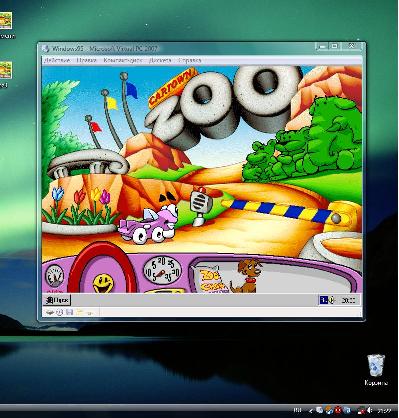The image size is (399, 418).
Task: Click the Virtual PC hard disk status icon
Action: [x=50, y=313]
